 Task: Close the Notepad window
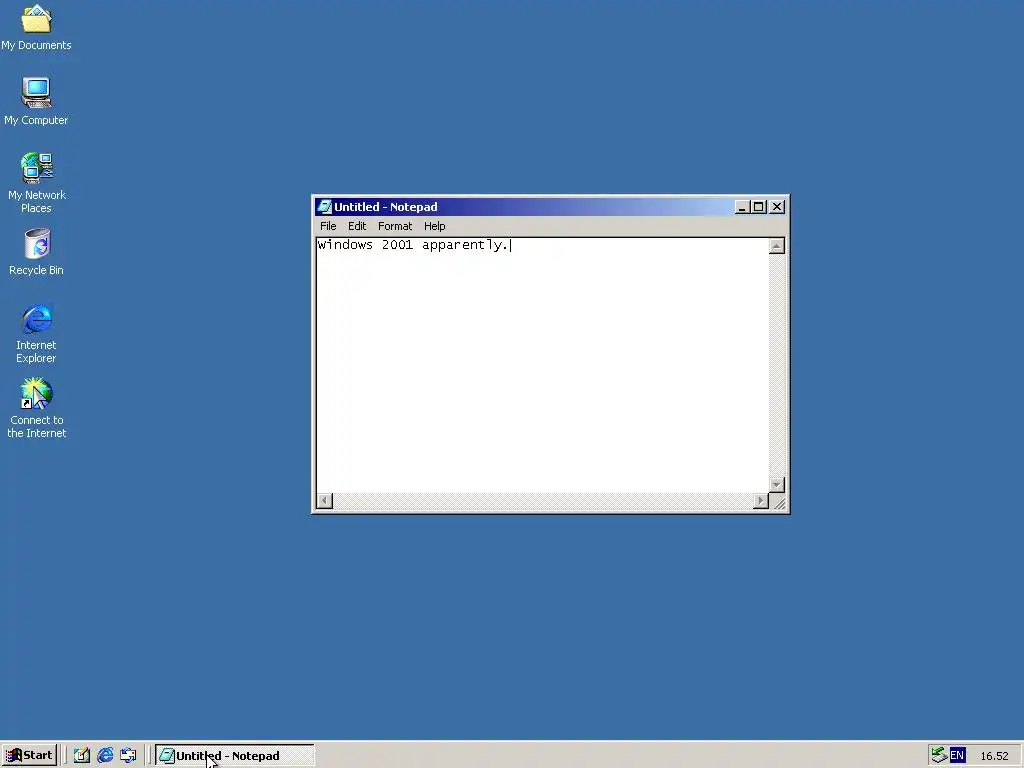point(776,207)
